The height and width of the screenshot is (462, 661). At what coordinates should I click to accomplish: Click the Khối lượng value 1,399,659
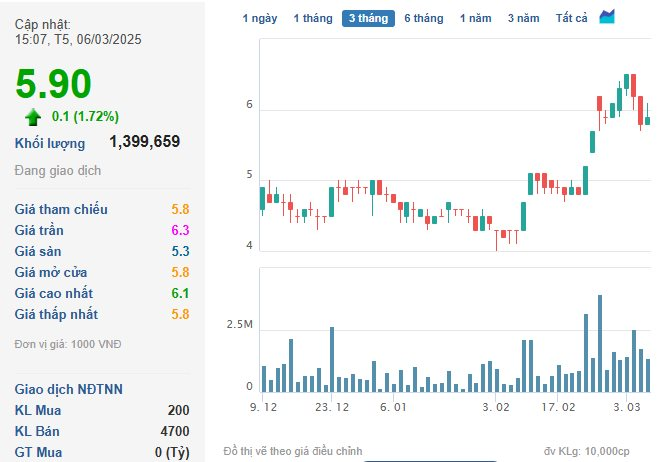[144, 142]
